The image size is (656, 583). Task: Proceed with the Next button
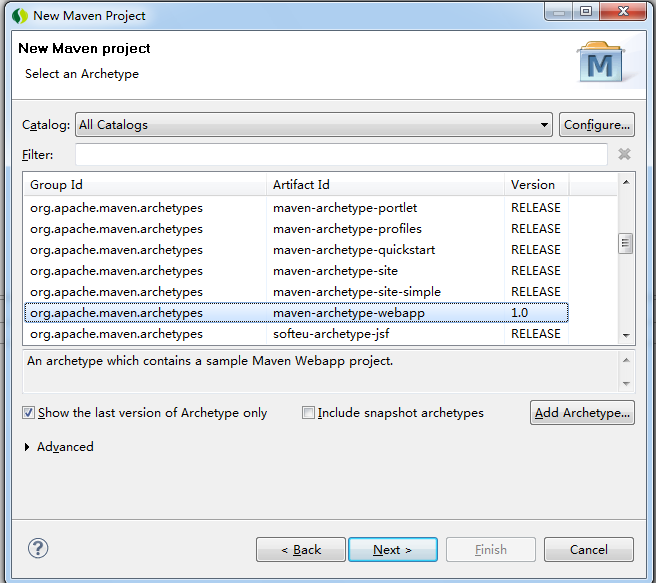[x=393, y=550]
